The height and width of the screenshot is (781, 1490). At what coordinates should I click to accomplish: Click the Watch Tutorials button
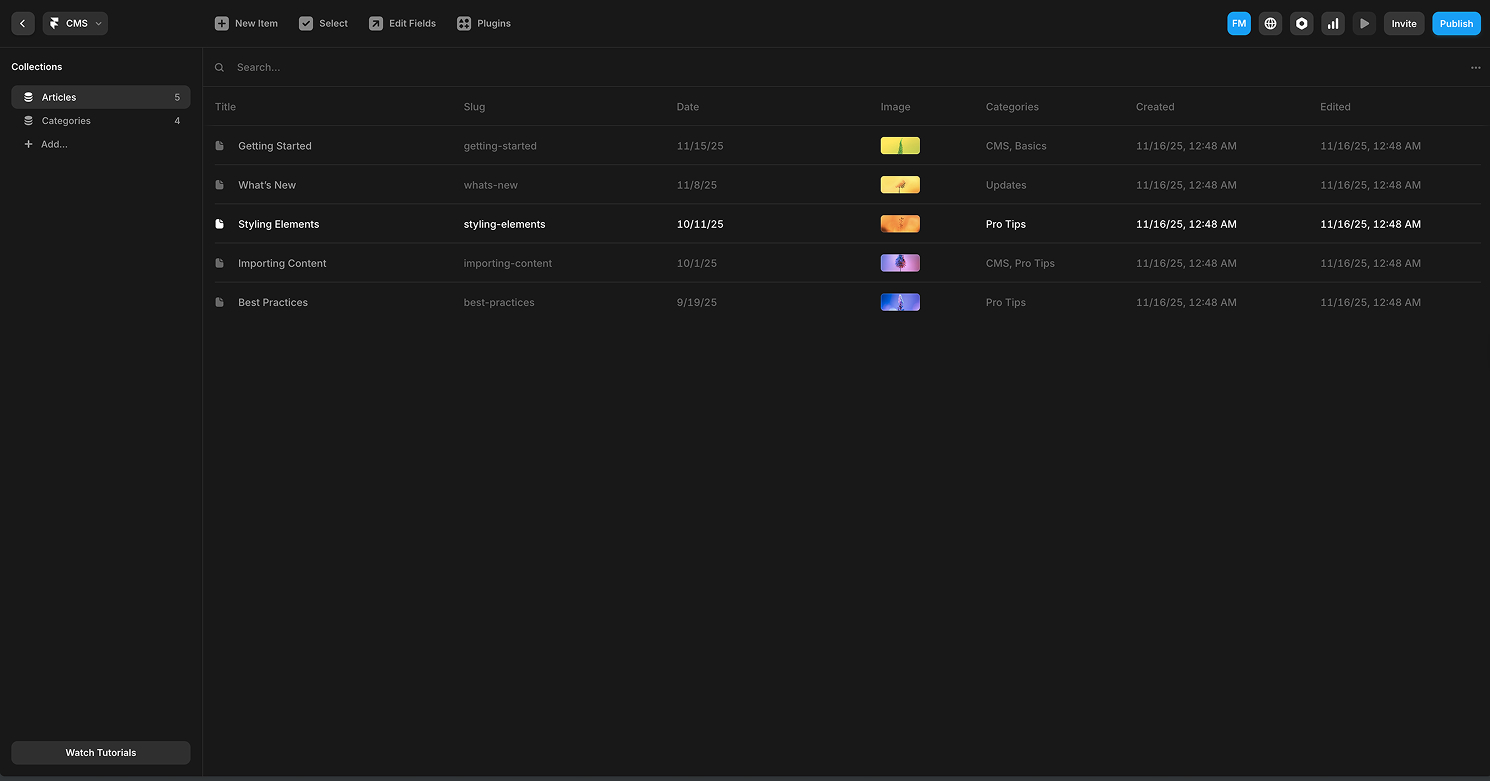click(100, 752)
